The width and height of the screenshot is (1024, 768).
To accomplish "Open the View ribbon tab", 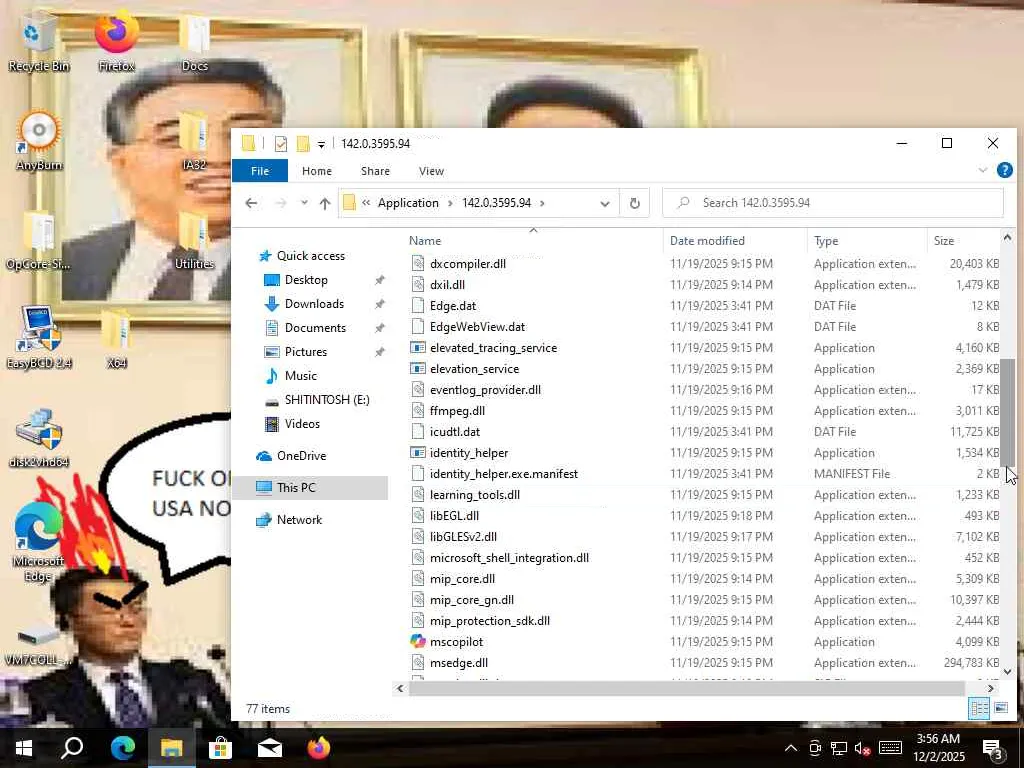I will point(431,170).
